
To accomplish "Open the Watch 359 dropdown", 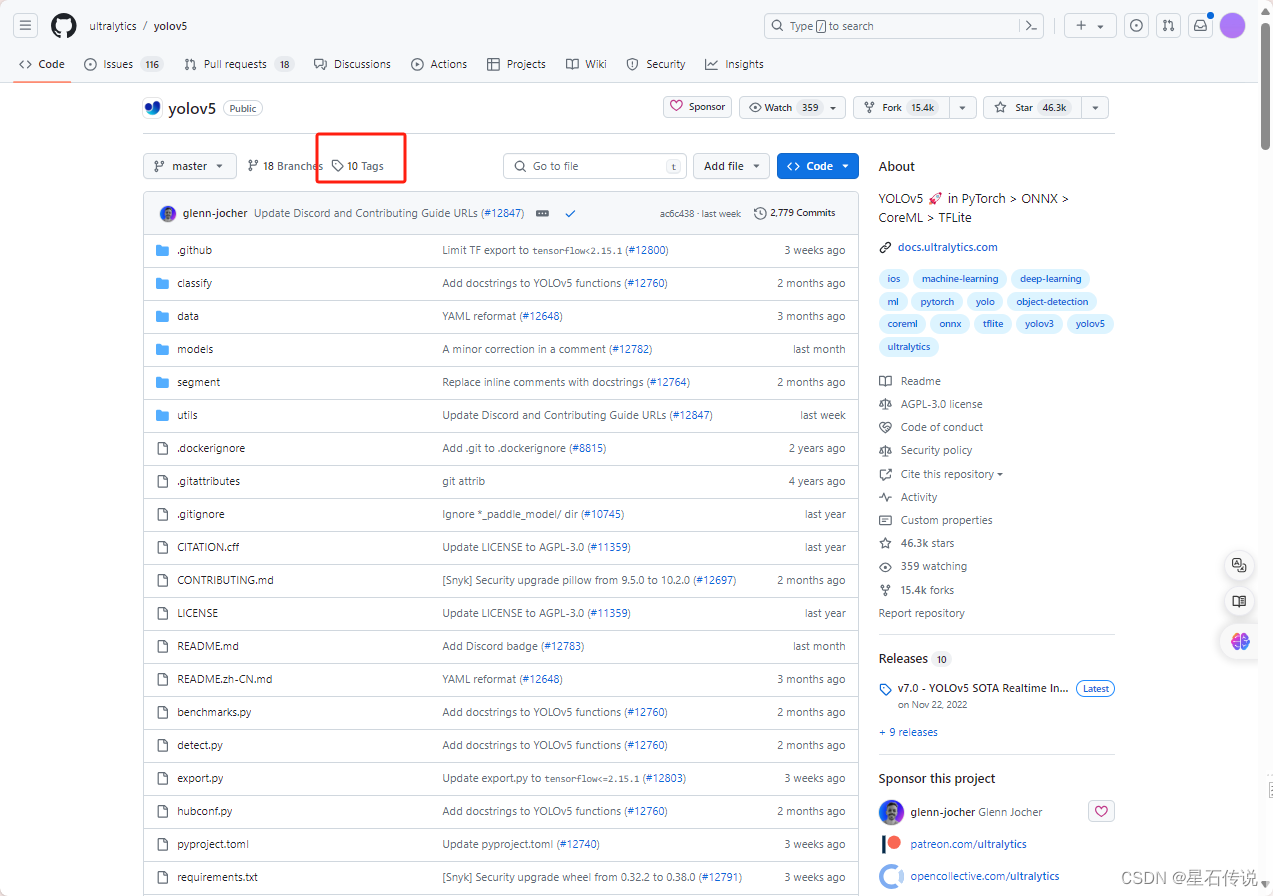I will click(x=792, y=107).
